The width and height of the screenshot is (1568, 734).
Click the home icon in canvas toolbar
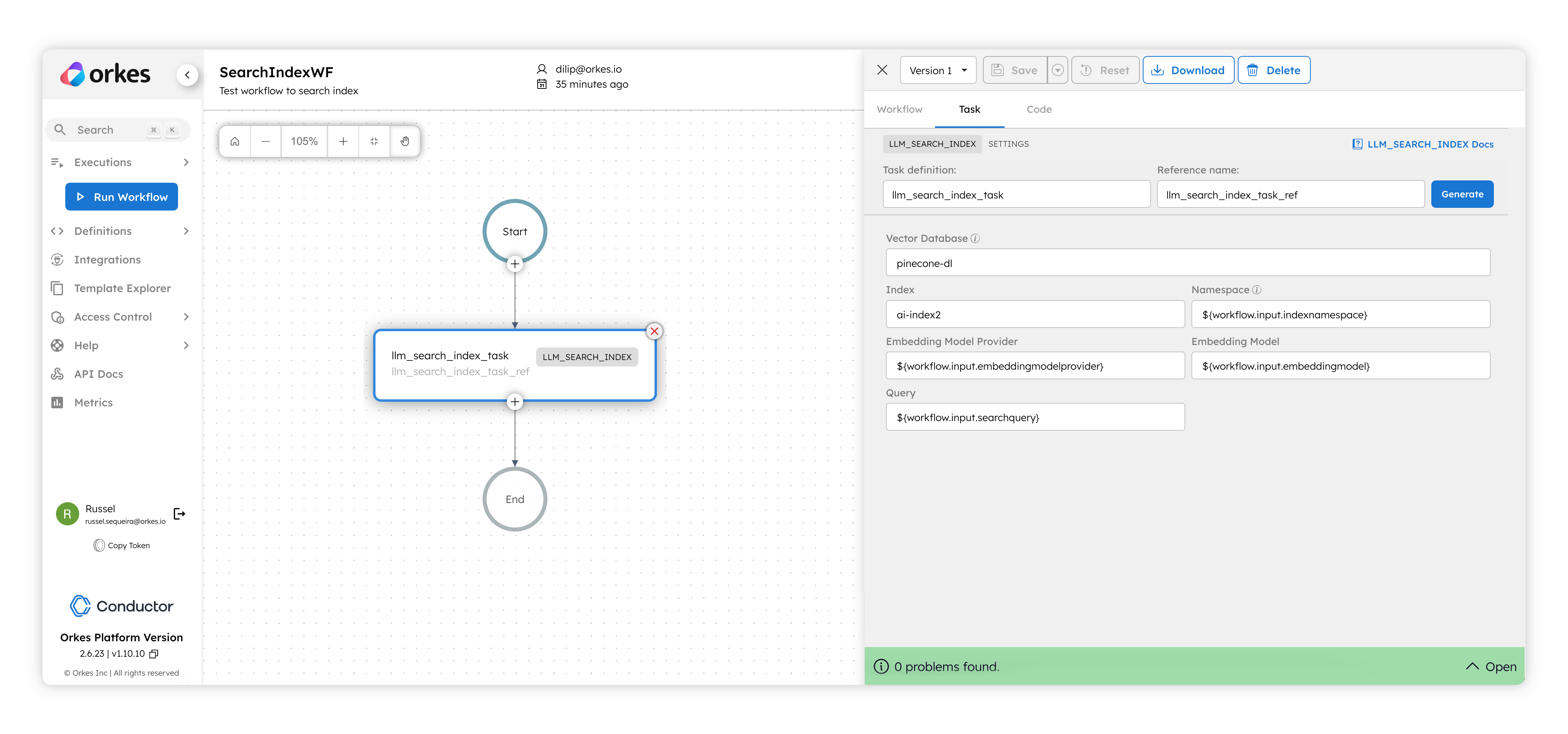click(x=234, y=141)
